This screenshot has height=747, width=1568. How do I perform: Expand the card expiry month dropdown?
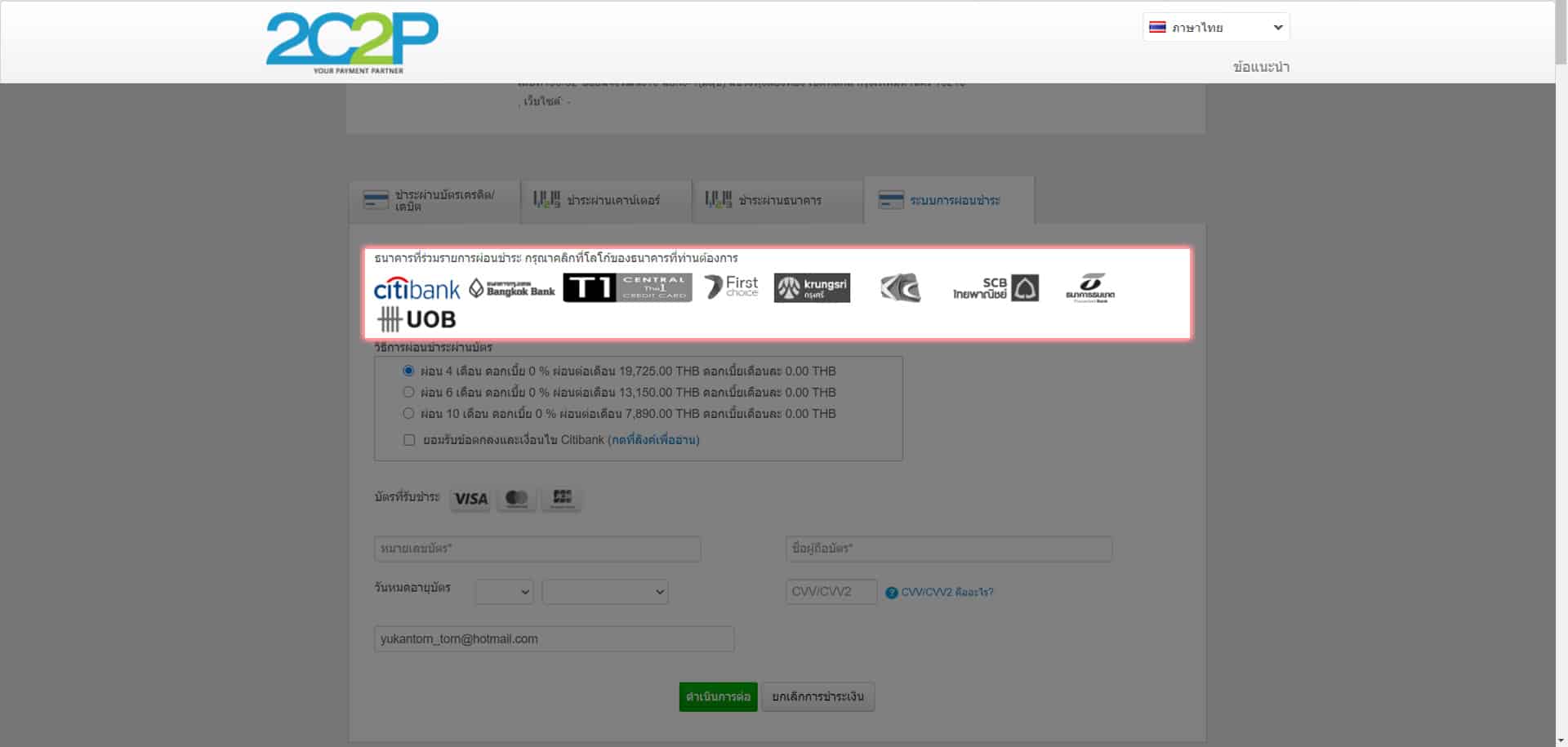pos(504,592)
